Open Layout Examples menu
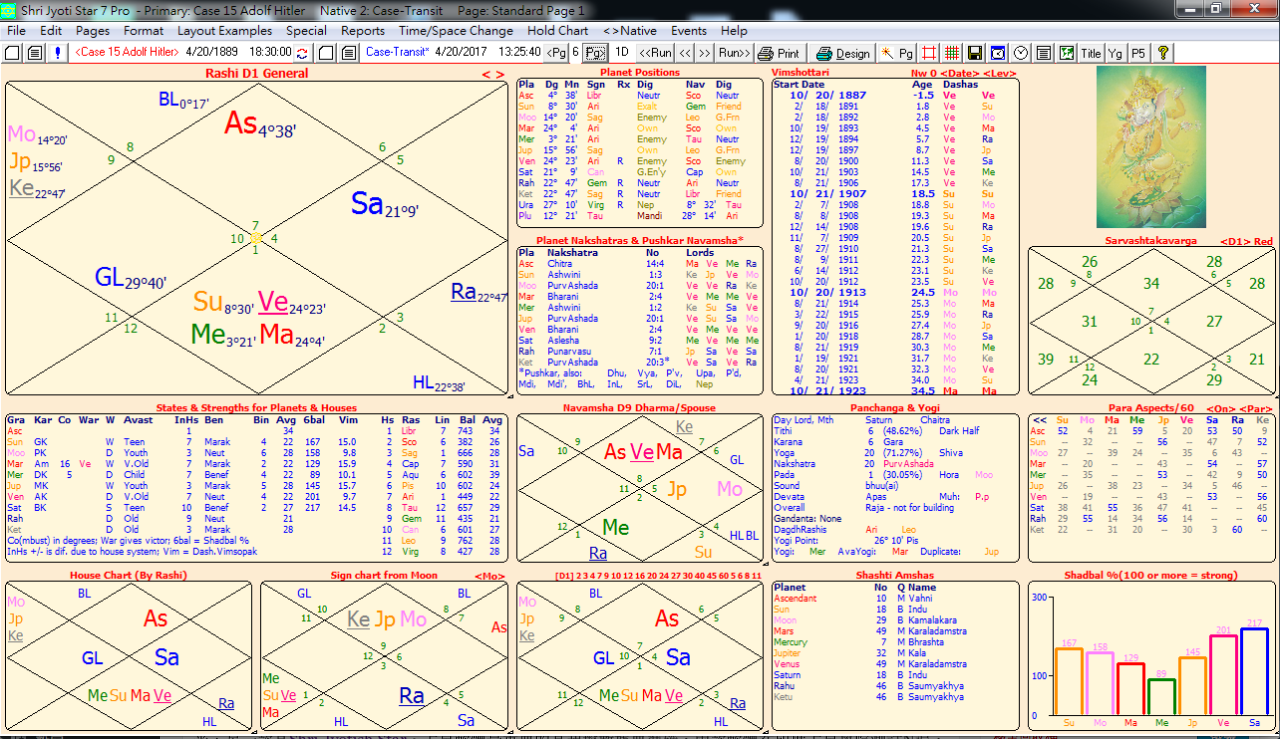 coord(225,31)
